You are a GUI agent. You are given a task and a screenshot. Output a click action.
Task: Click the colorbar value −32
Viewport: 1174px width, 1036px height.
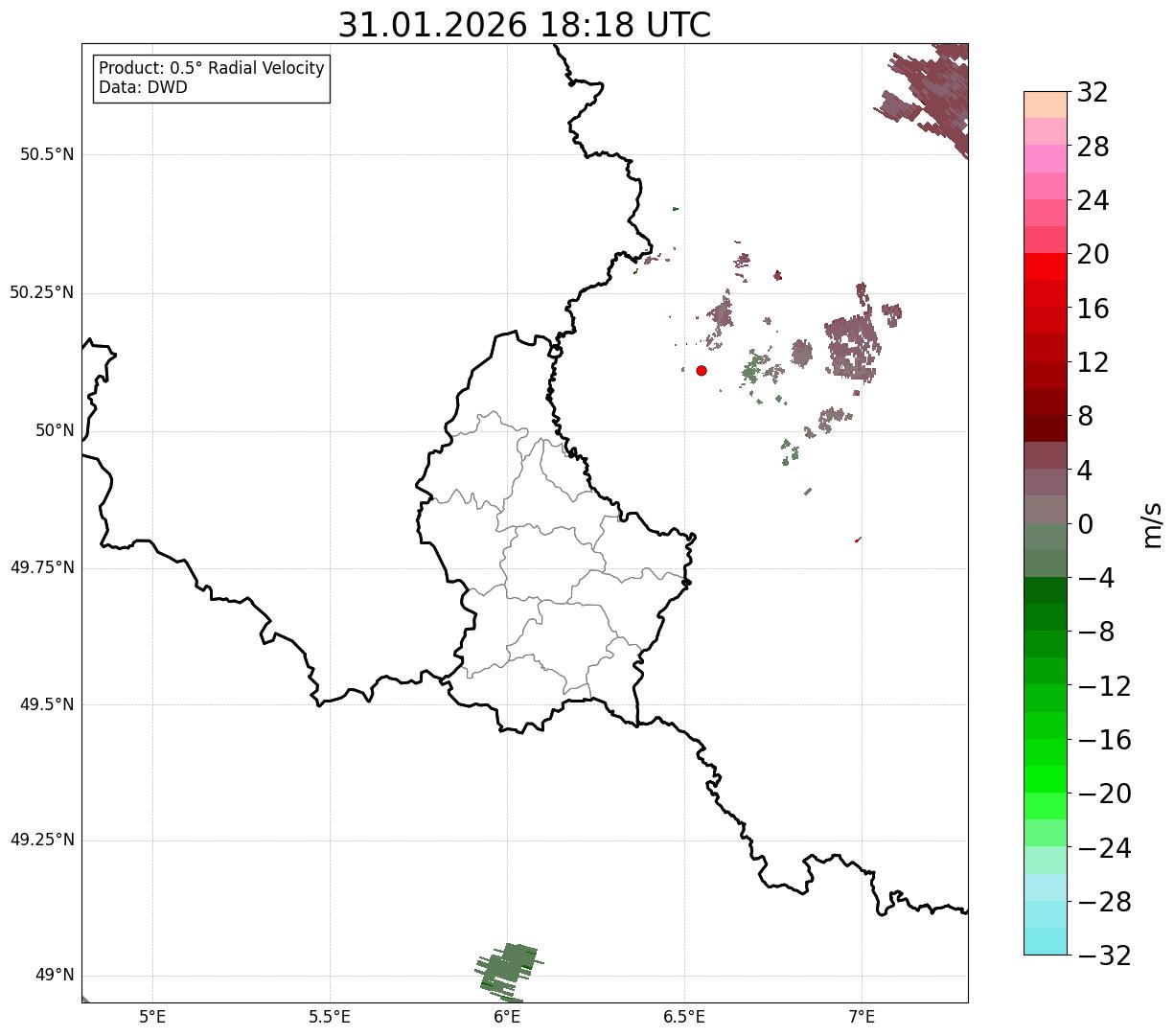pyautogui.click(x=1103, y=955)
